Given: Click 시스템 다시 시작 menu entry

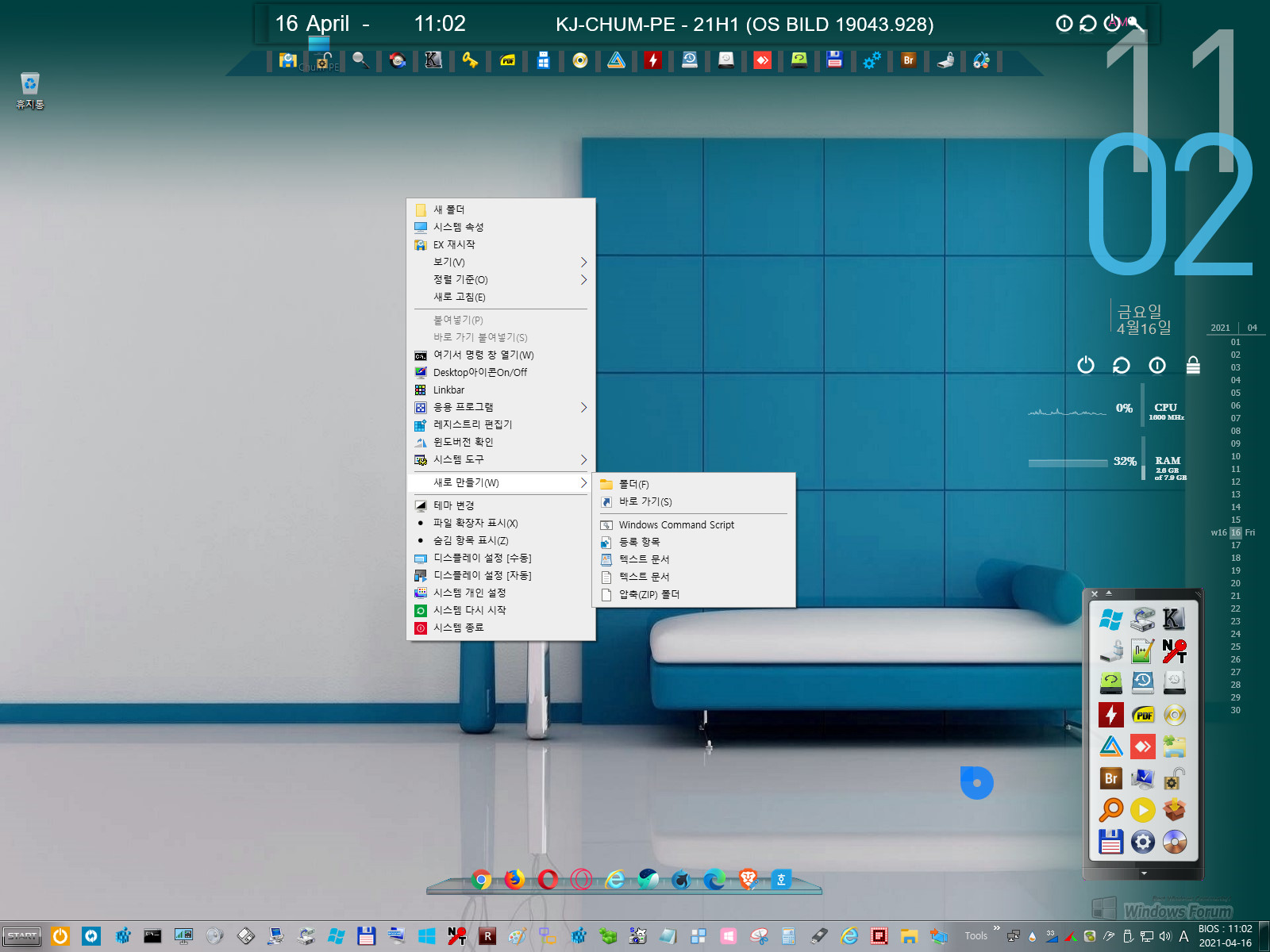Looking at the screenshot, I should click(x=501, y=610).
